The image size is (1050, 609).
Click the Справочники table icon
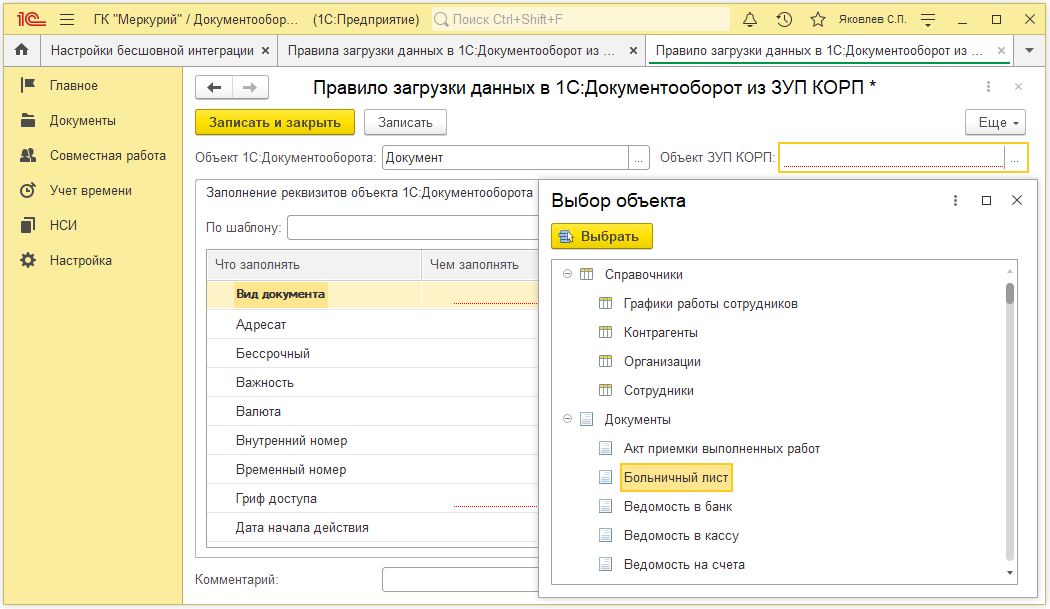click(587, 274)
